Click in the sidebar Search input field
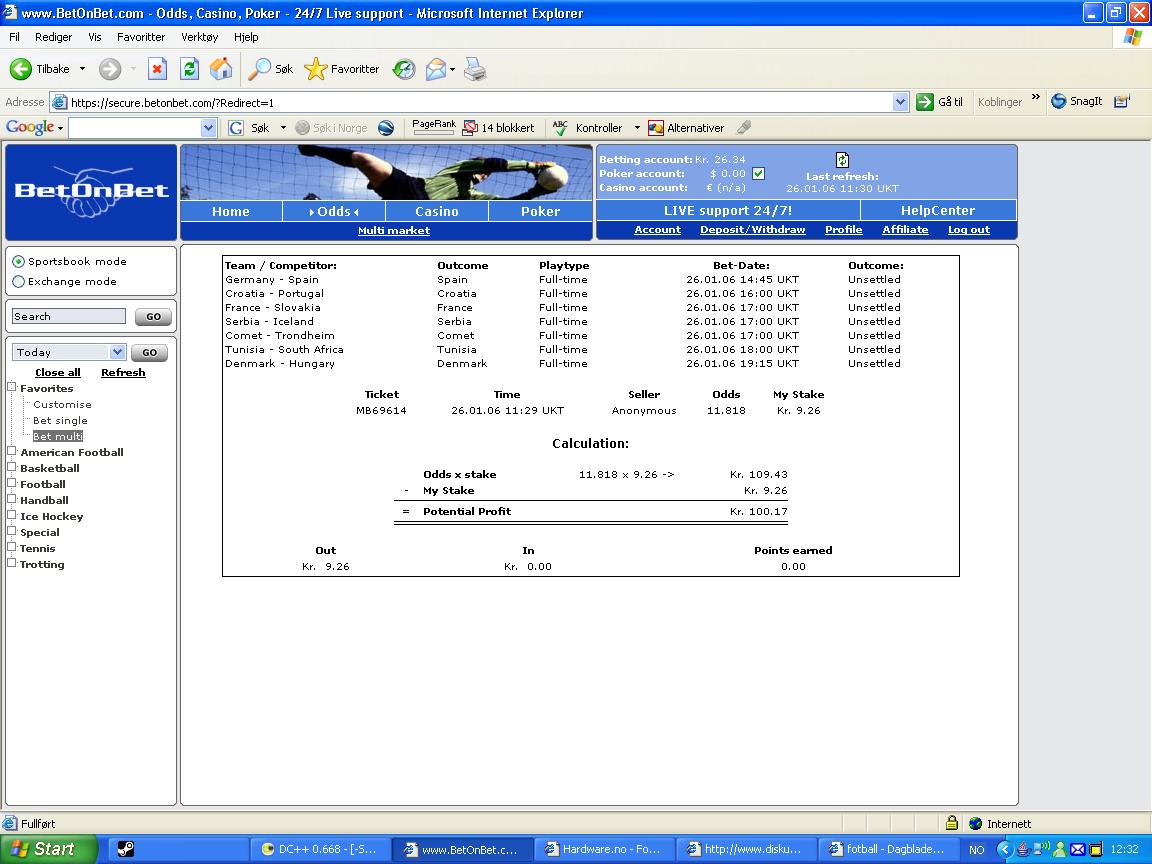 pyautogui.click(x=69, y=317)
